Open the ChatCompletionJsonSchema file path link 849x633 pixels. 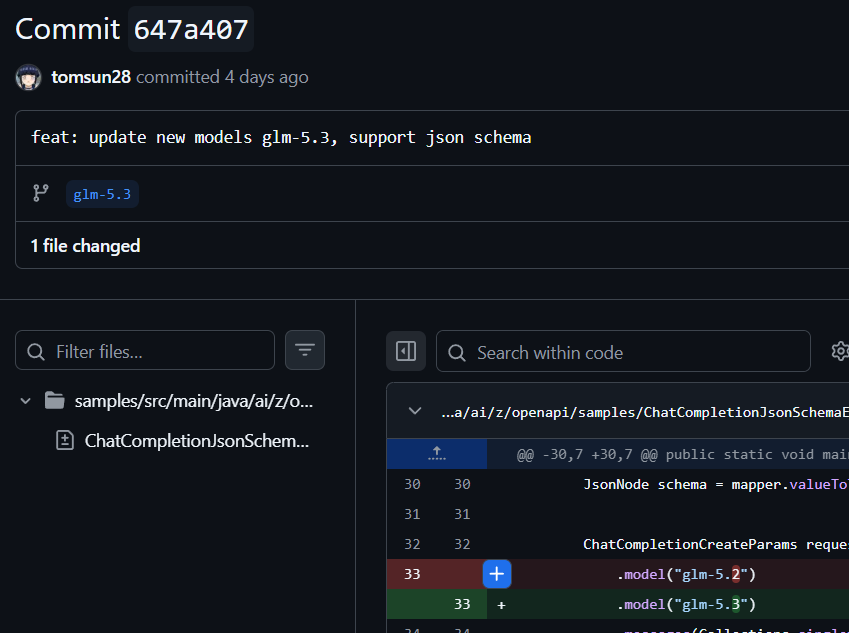click(x=644, y=413)
